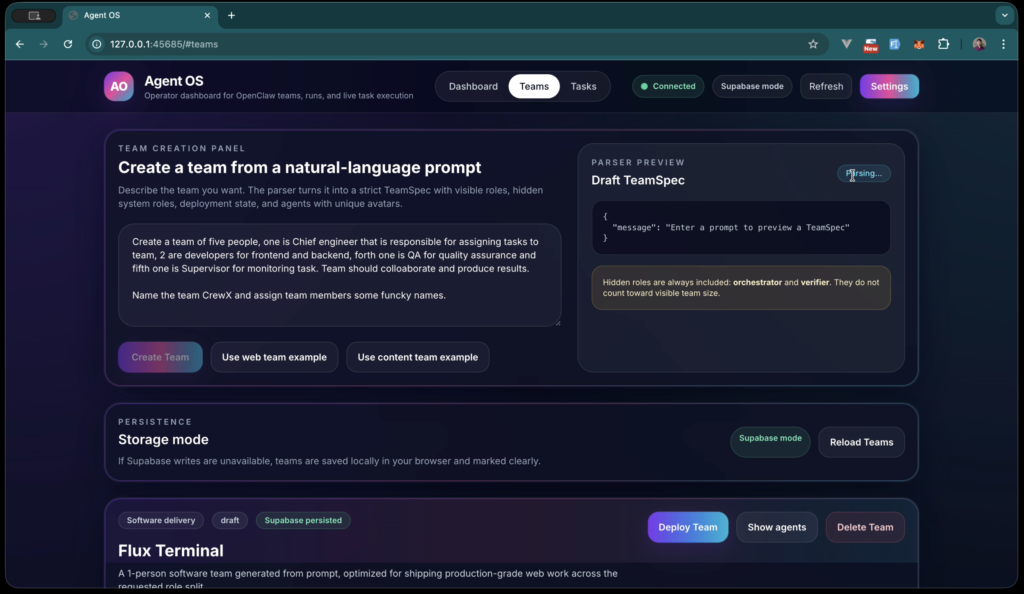The width and height of the screenshot is (1024, 594).
Task: Bookmark the page with the star icon
Action: pyautogui.click(x=813, y=44)
